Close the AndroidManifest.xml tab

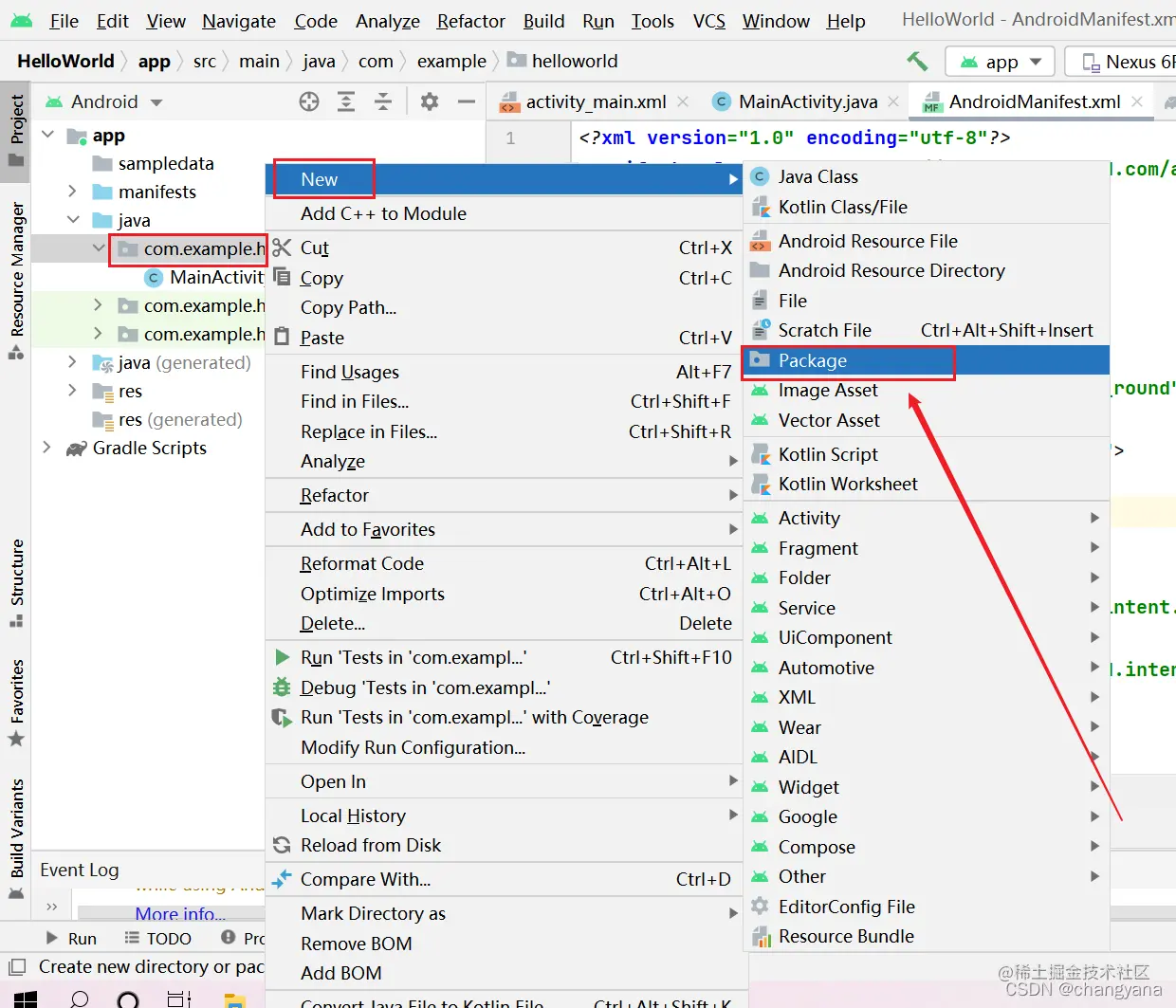pos(1137,101)
